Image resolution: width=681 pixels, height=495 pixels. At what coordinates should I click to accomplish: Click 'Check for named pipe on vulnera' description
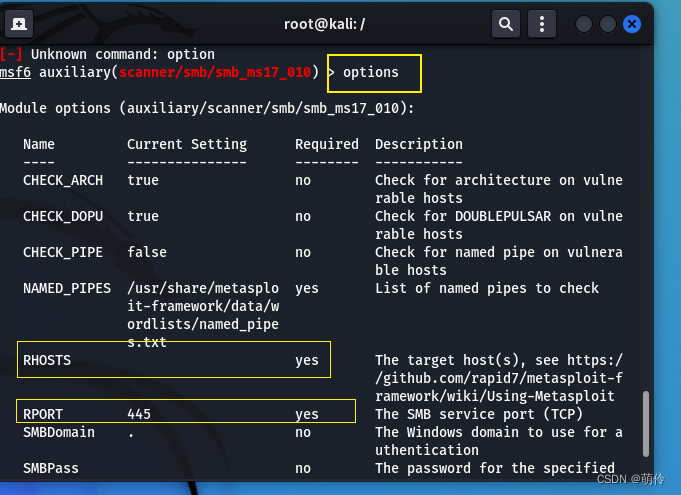tap(499, 252)
